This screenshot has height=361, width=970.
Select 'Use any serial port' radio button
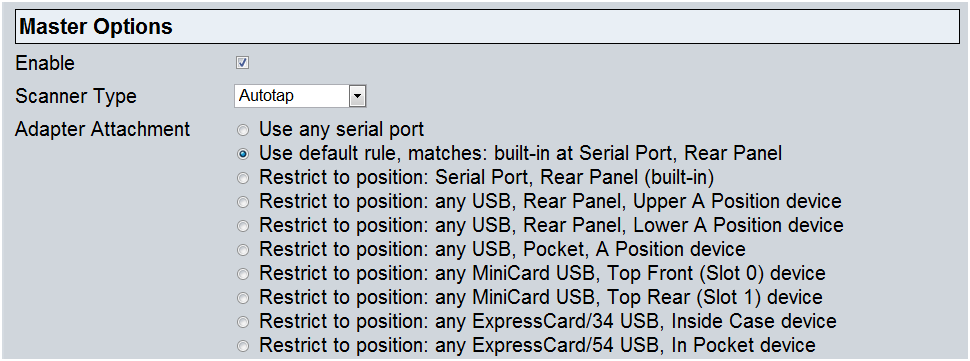244,130
